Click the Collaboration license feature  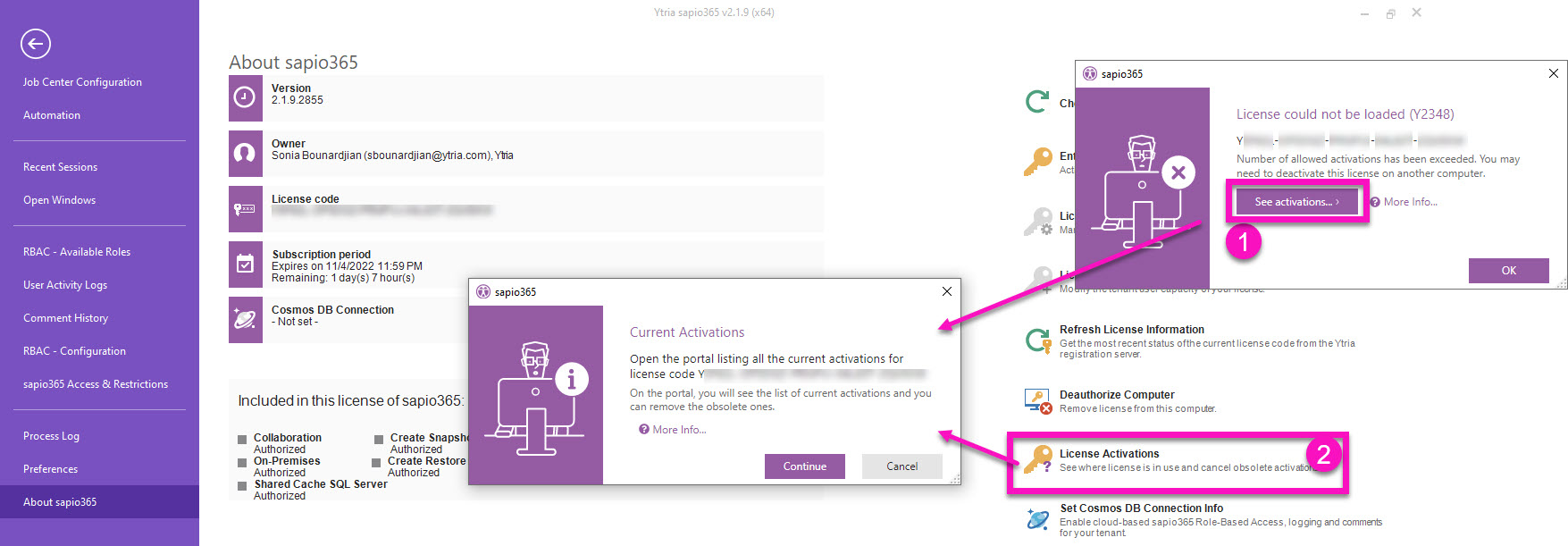pos(288,438)
